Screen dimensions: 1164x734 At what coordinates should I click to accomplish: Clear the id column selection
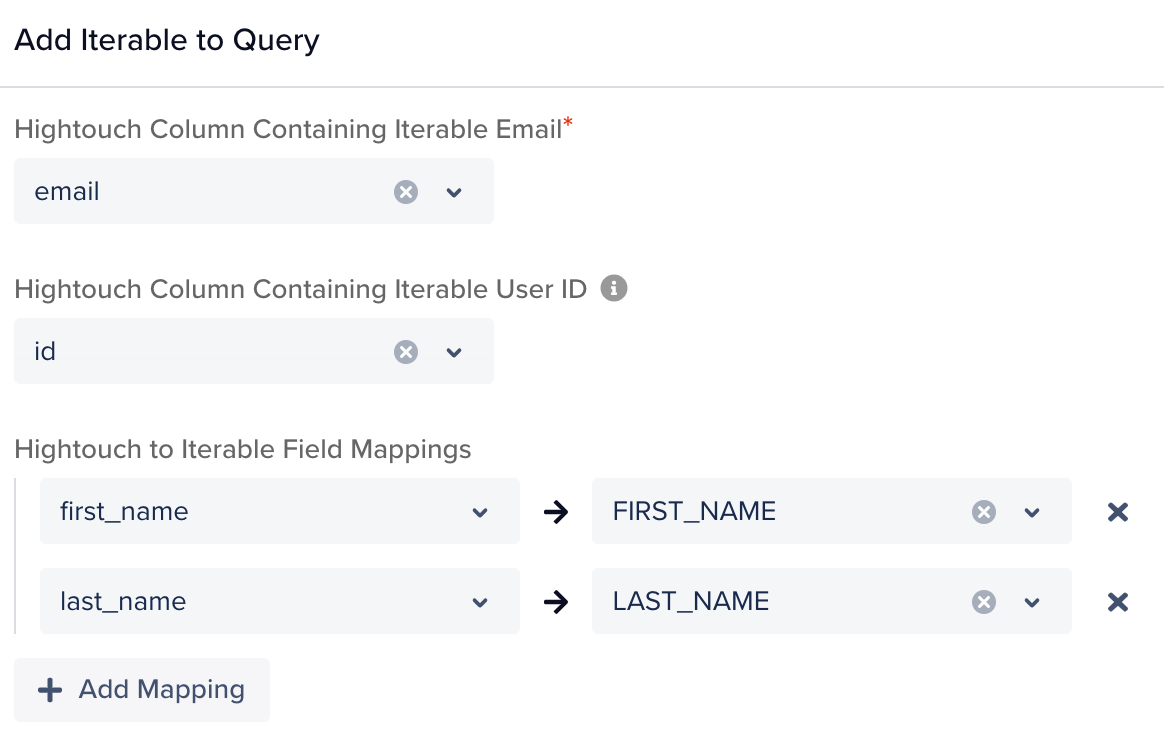tap(405, 352)
